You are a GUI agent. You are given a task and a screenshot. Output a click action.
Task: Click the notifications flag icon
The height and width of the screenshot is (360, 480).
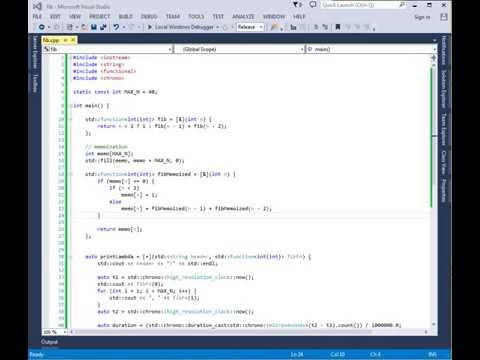point(296,5)
